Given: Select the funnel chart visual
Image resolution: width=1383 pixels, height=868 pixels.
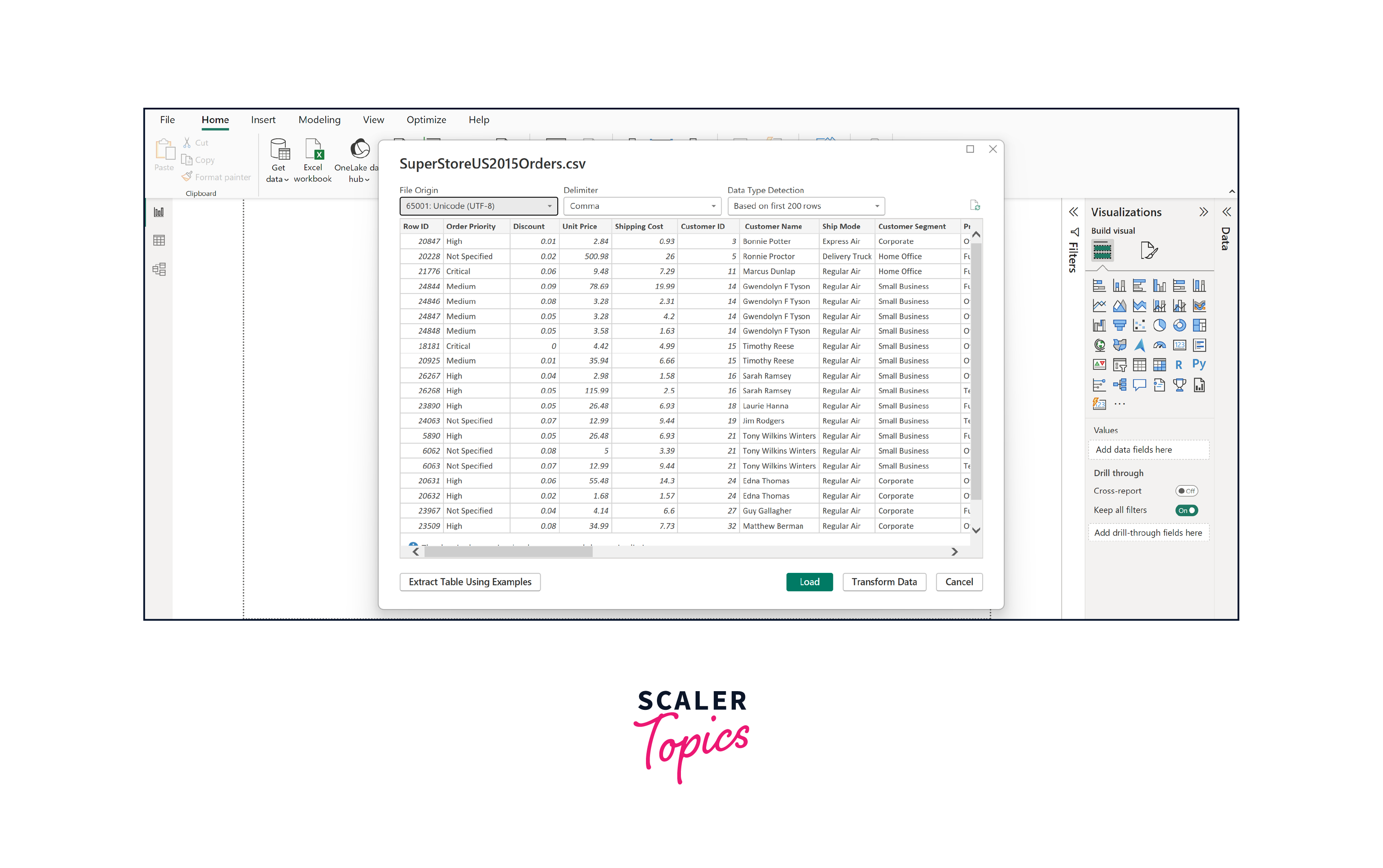Looking at the screenshot, I should 1120,326.
